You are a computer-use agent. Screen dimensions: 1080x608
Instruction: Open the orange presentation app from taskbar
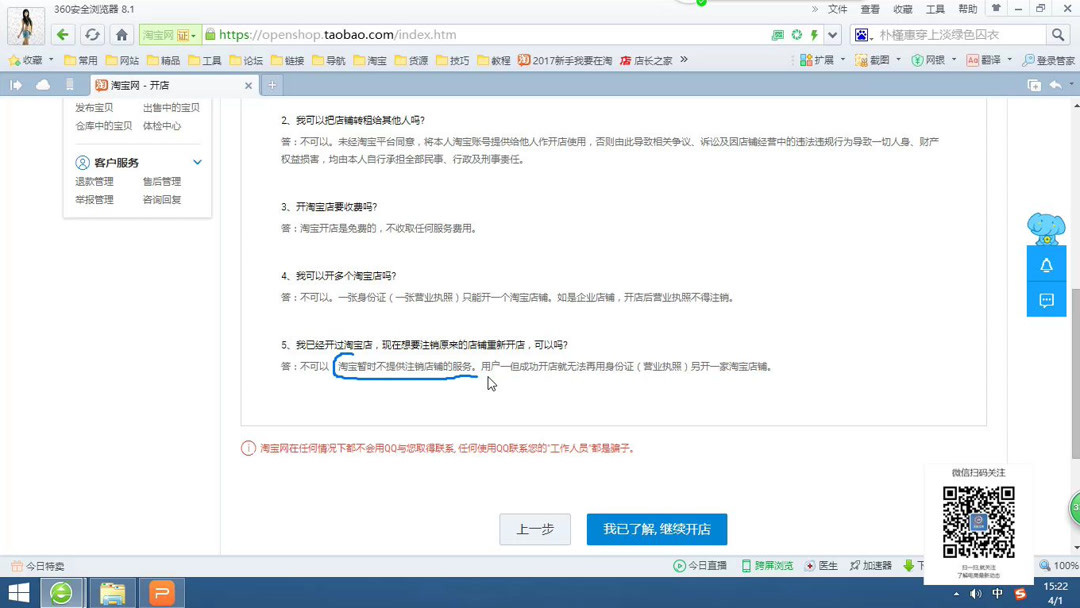(x=162, y=591)
